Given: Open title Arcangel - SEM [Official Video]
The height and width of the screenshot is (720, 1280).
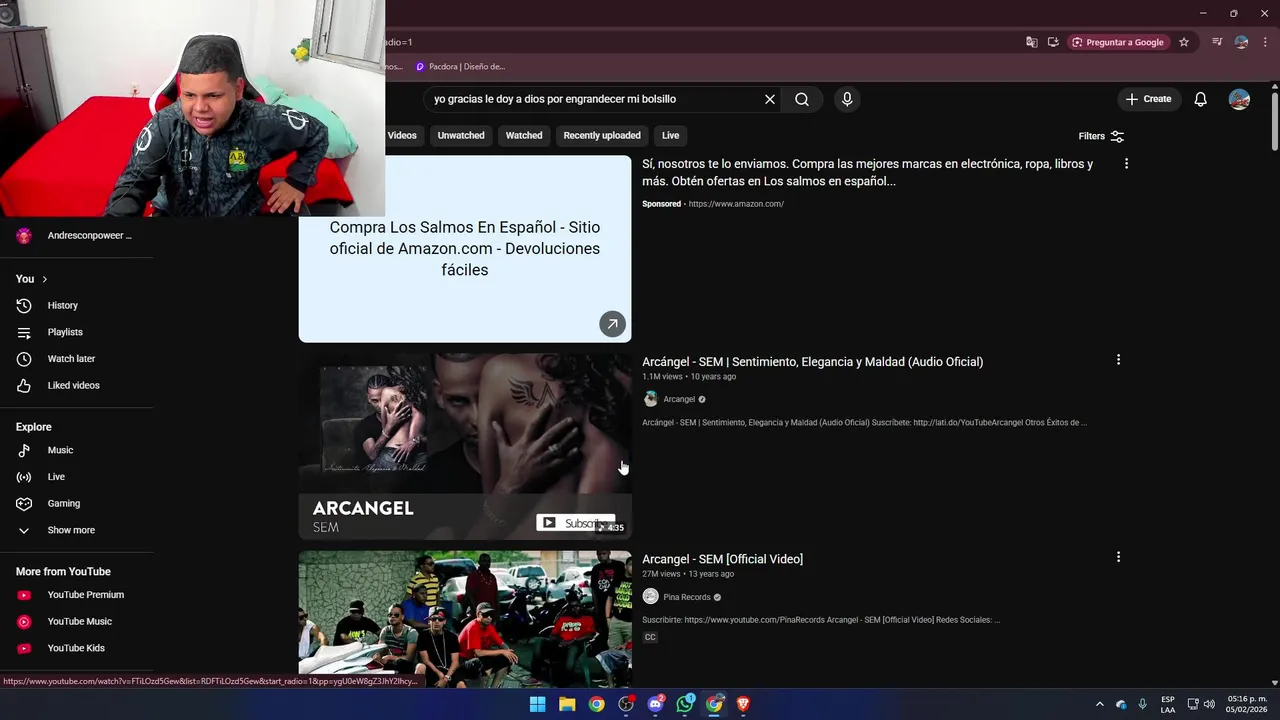Looking at the screenshot, I should 722,559.
